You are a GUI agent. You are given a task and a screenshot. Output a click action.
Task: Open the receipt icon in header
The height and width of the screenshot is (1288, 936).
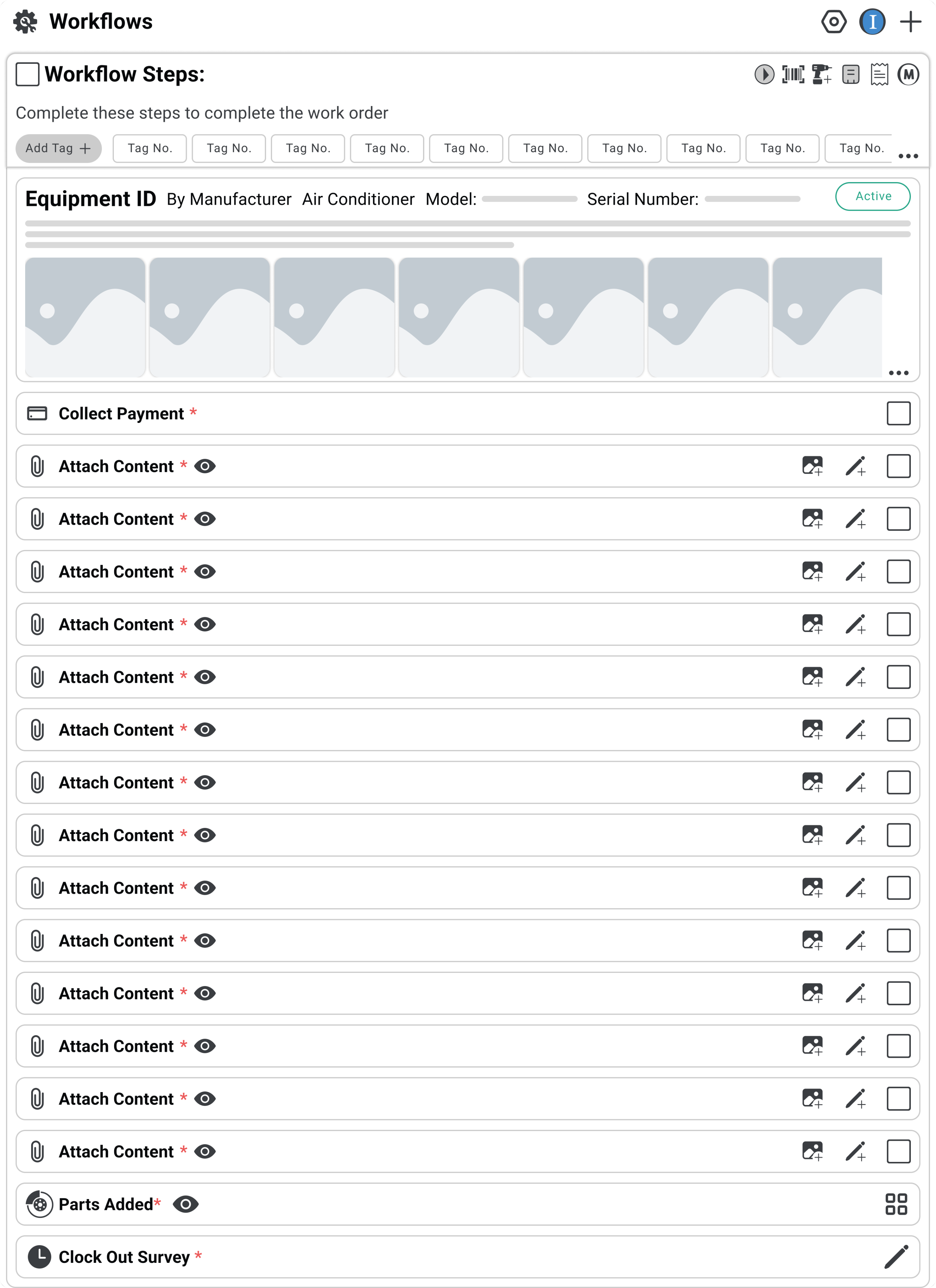click(879, 75)
